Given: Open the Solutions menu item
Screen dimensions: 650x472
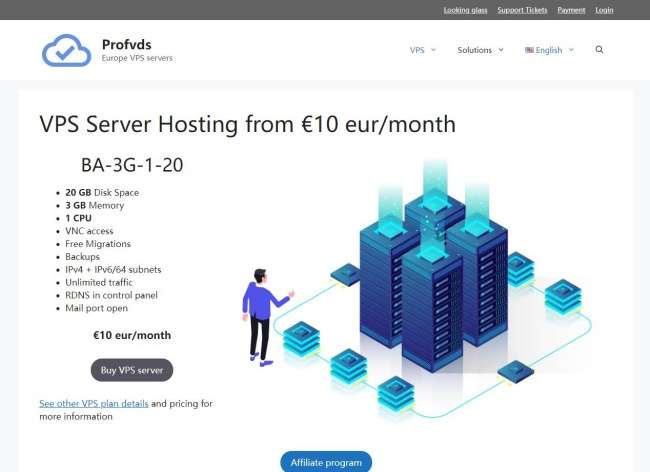Looking at the screenshot, I should point(474,50).
